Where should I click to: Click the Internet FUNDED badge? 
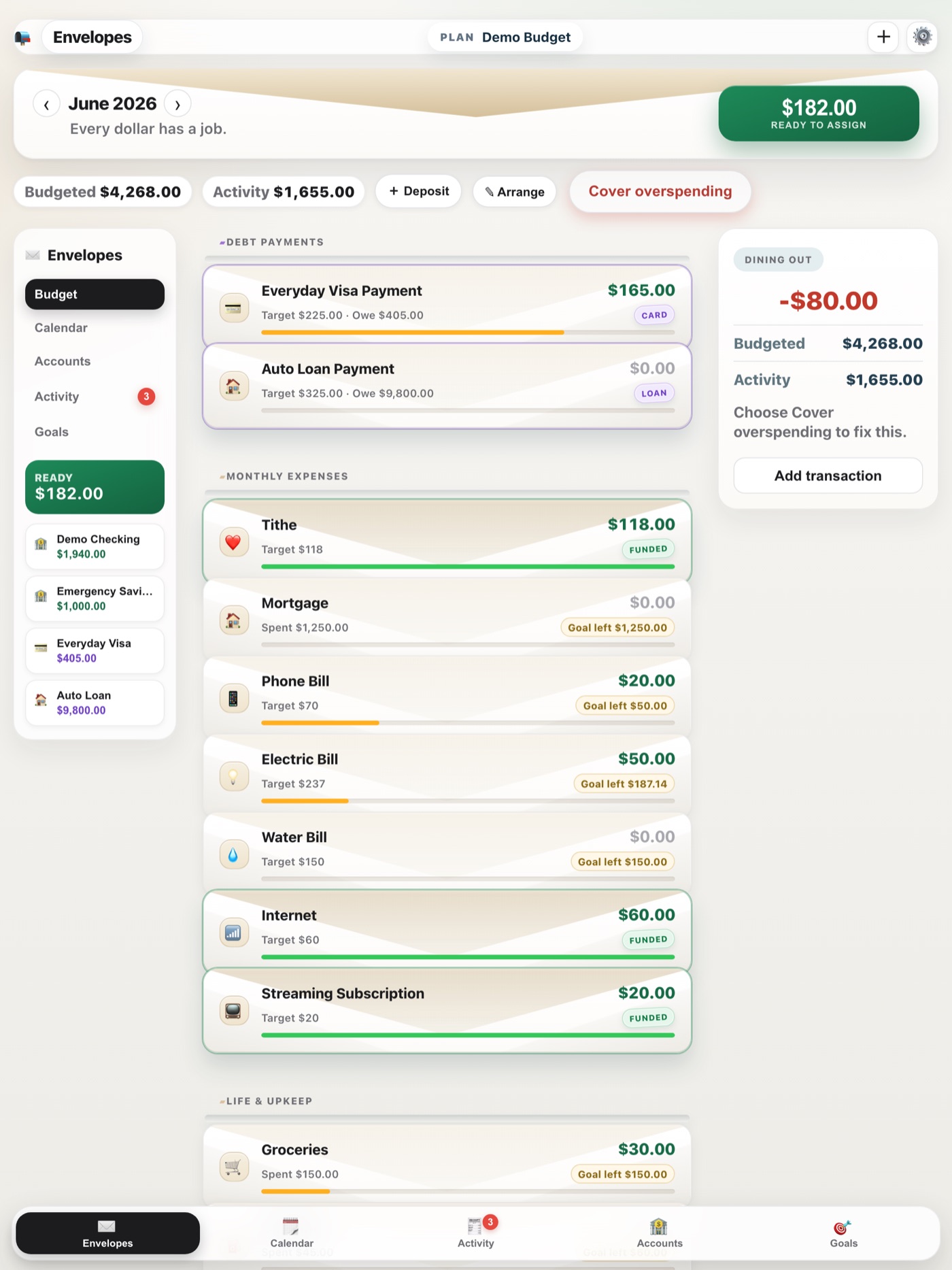point(648,939)
